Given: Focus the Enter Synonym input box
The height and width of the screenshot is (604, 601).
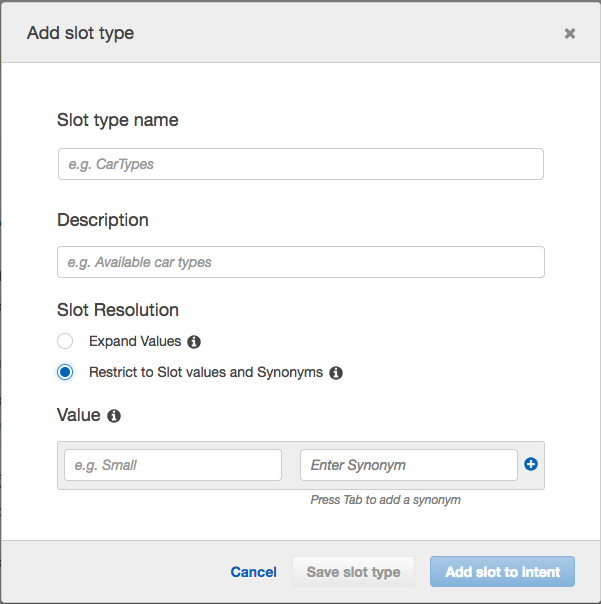Looking at the screenshot, I should pyautogui.click(x=408, y=465).
